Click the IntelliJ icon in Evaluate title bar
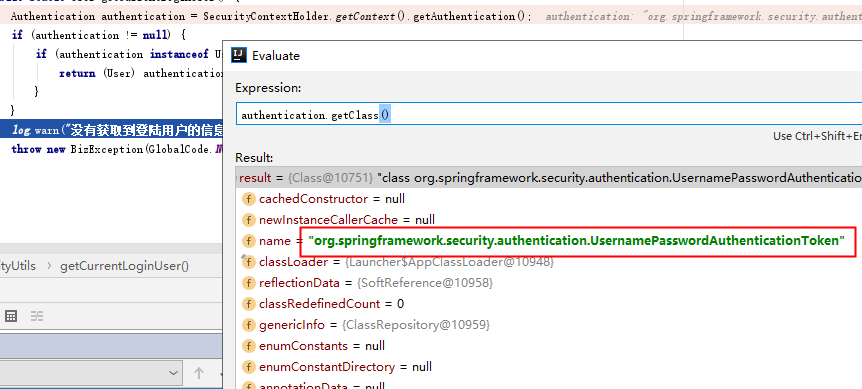The image size is (862, 389). [239, 55]
